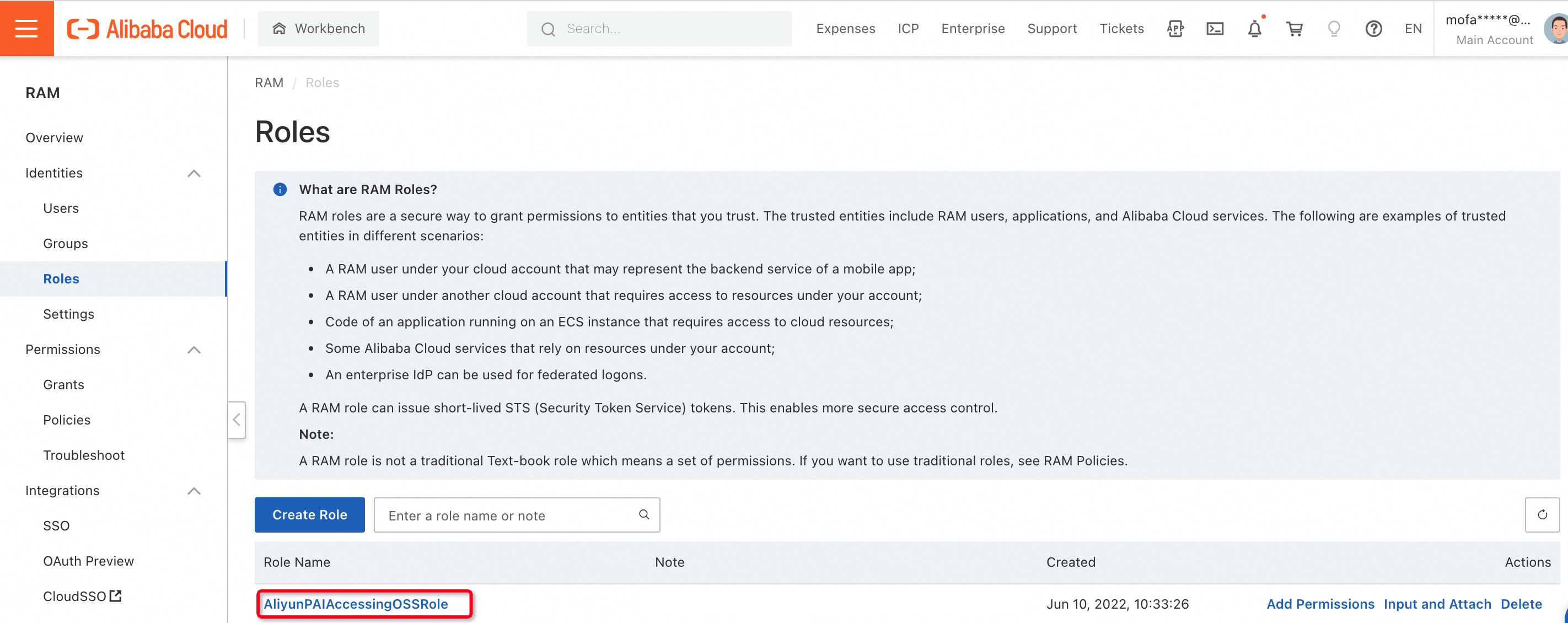This screenshot has height=623, width=1568.
Task: Click the Note column header
Action: (669, 562)
